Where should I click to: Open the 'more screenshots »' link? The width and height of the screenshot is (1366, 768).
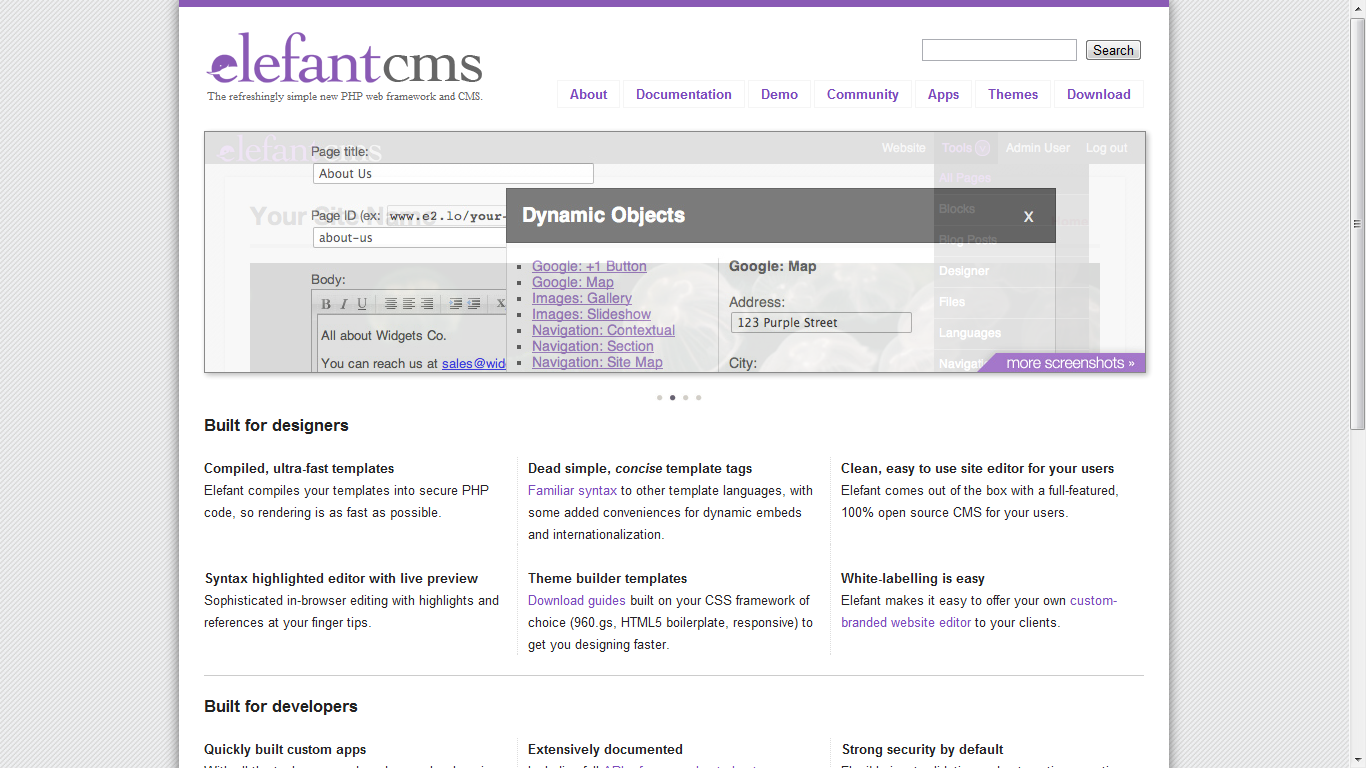pyautogui.click(x=1070, y=363)
